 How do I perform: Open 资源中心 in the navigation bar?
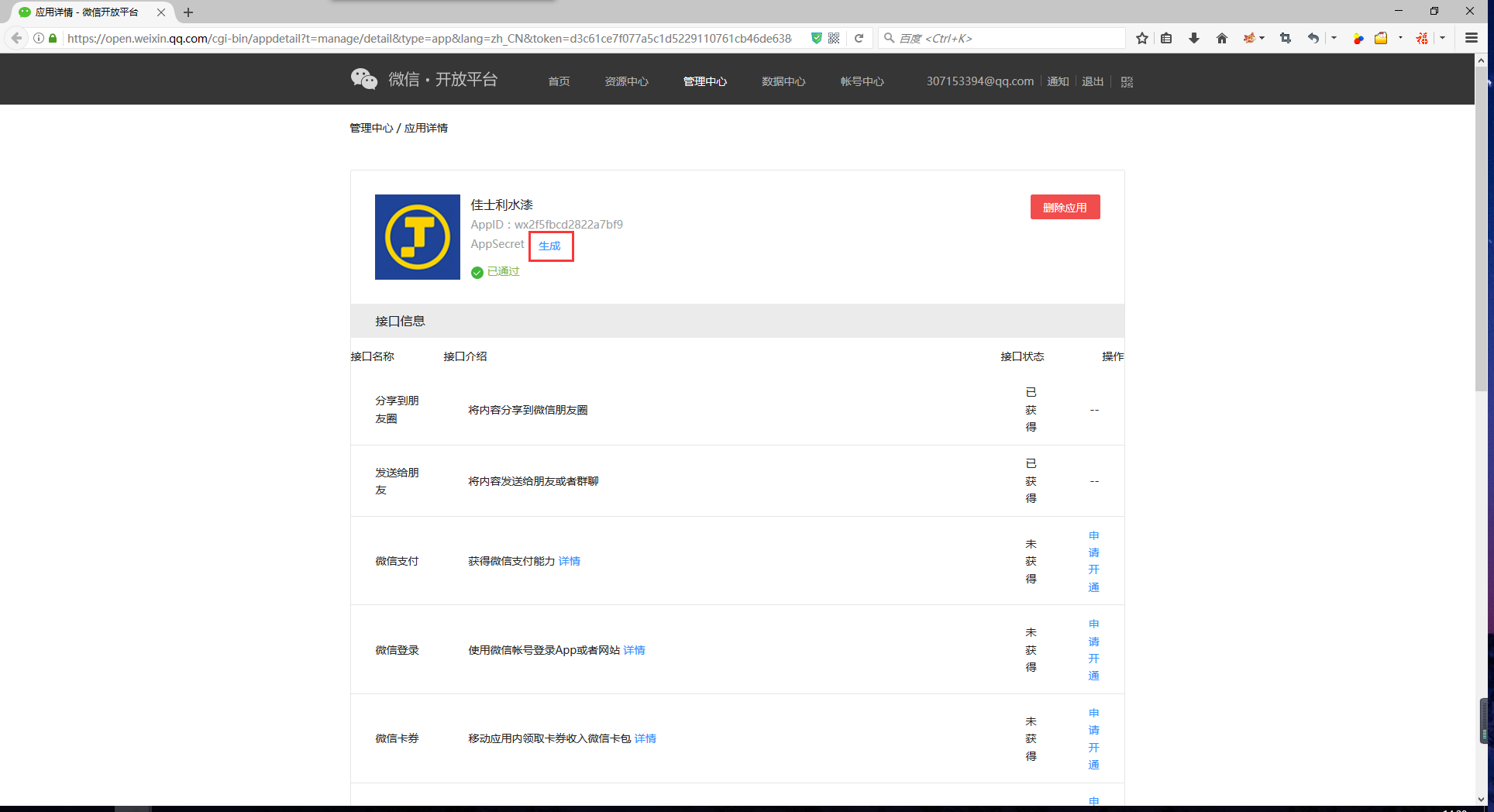pyautogui.click(x=626, y=81)
